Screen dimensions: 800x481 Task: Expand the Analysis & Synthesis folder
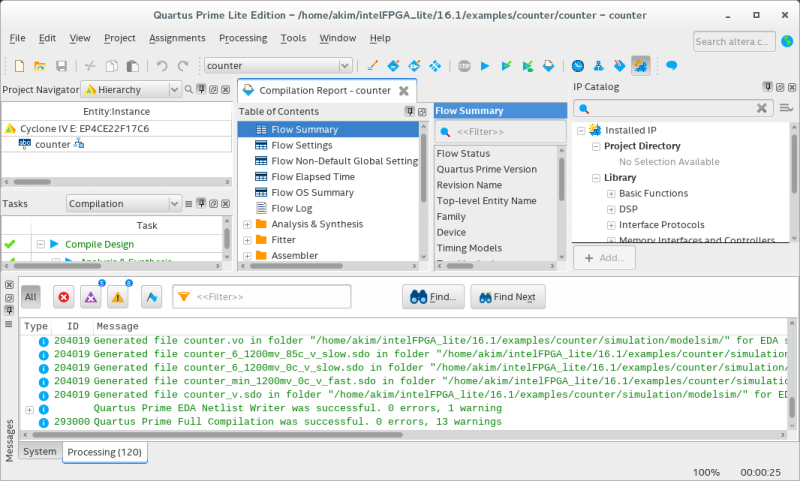point(247,224)
